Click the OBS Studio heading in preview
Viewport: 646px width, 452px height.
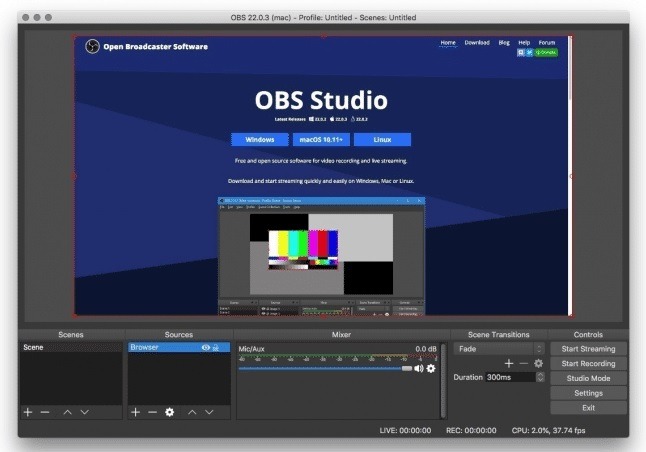321,100
